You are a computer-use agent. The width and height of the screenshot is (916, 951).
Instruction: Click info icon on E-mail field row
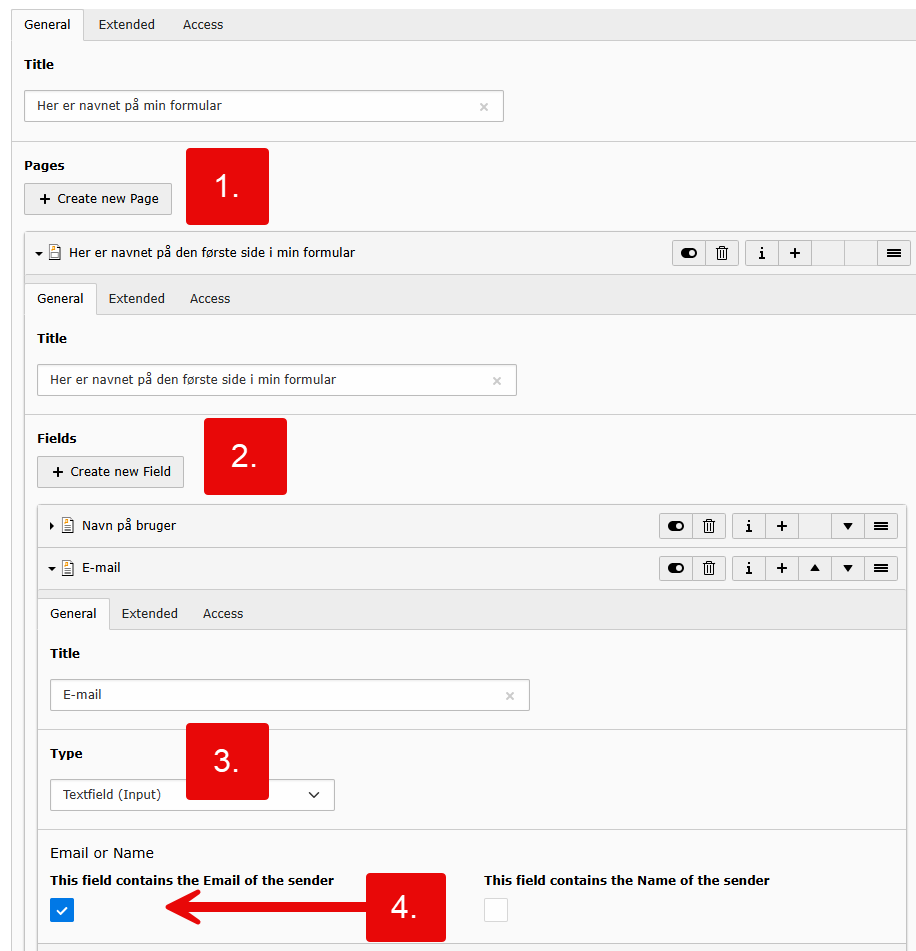click(x=748, y=568)
